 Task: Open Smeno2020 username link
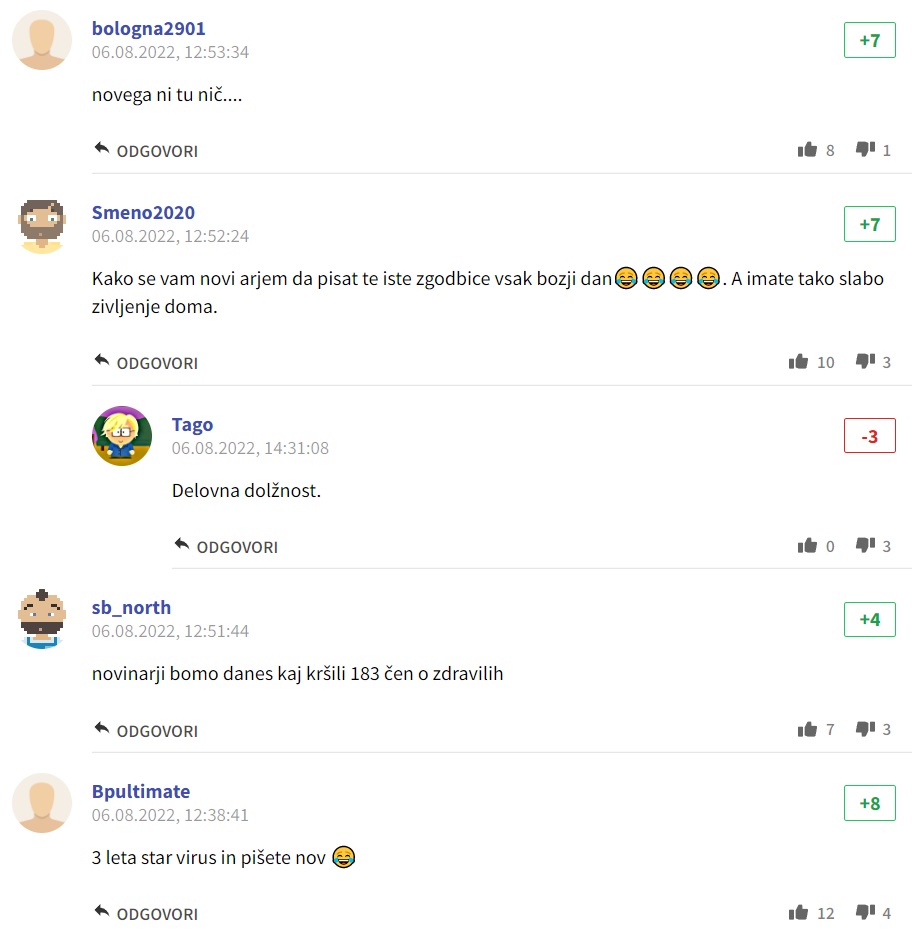tap(143, 212)
